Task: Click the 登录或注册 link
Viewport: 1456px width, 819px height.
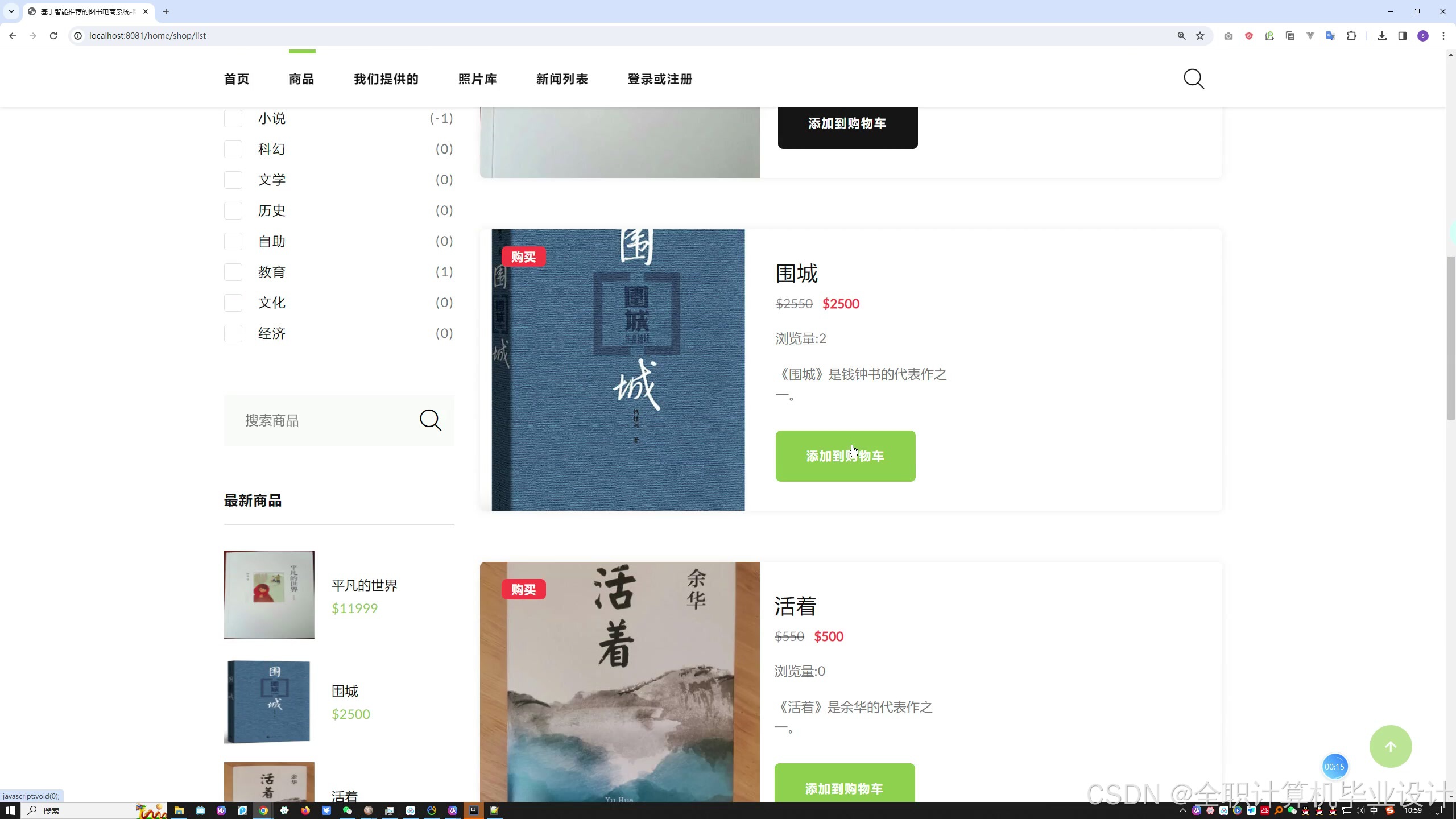Action: (x=660, y=79)
